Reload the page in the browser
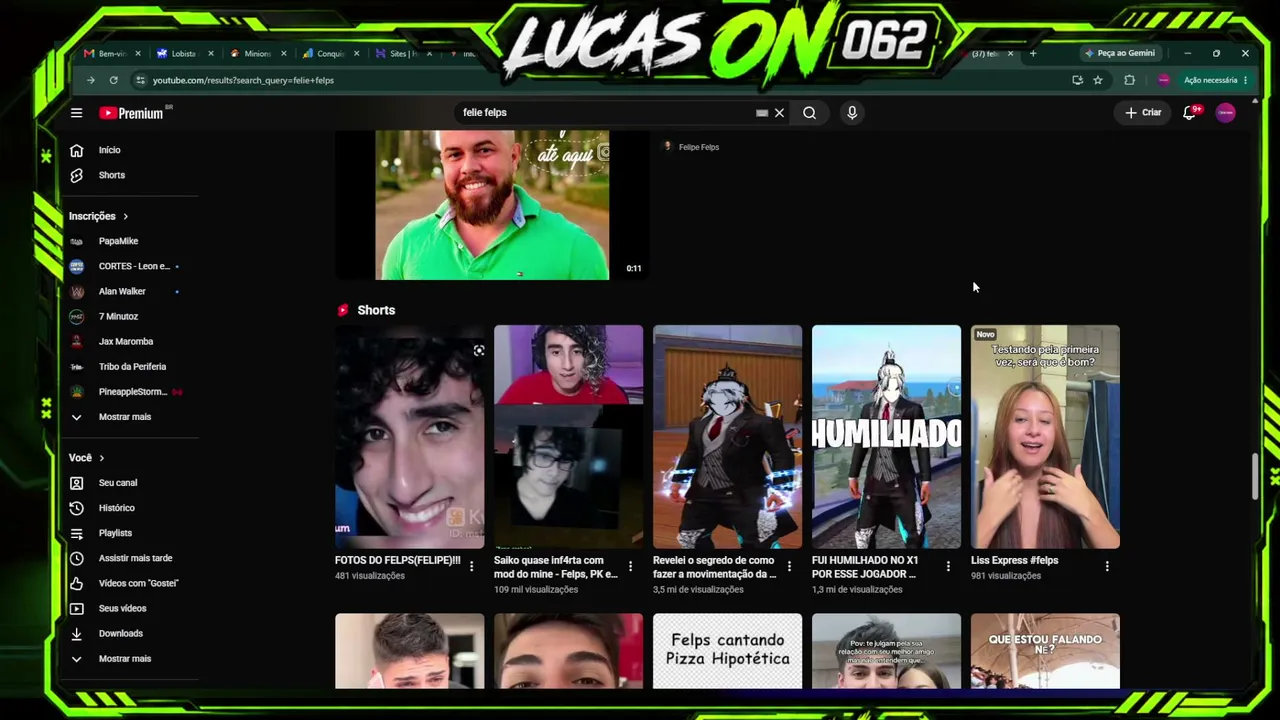1280x720 pixels. click(114, 80)
